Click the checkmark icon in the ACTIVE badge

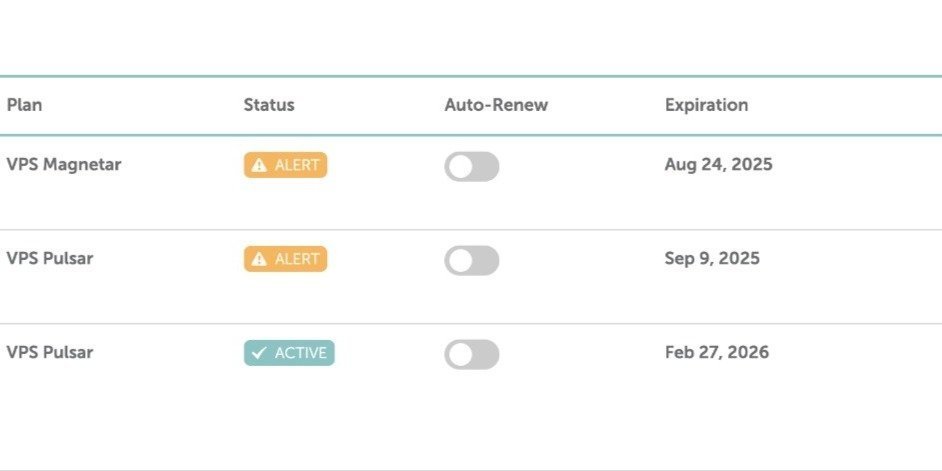point(259,353)
